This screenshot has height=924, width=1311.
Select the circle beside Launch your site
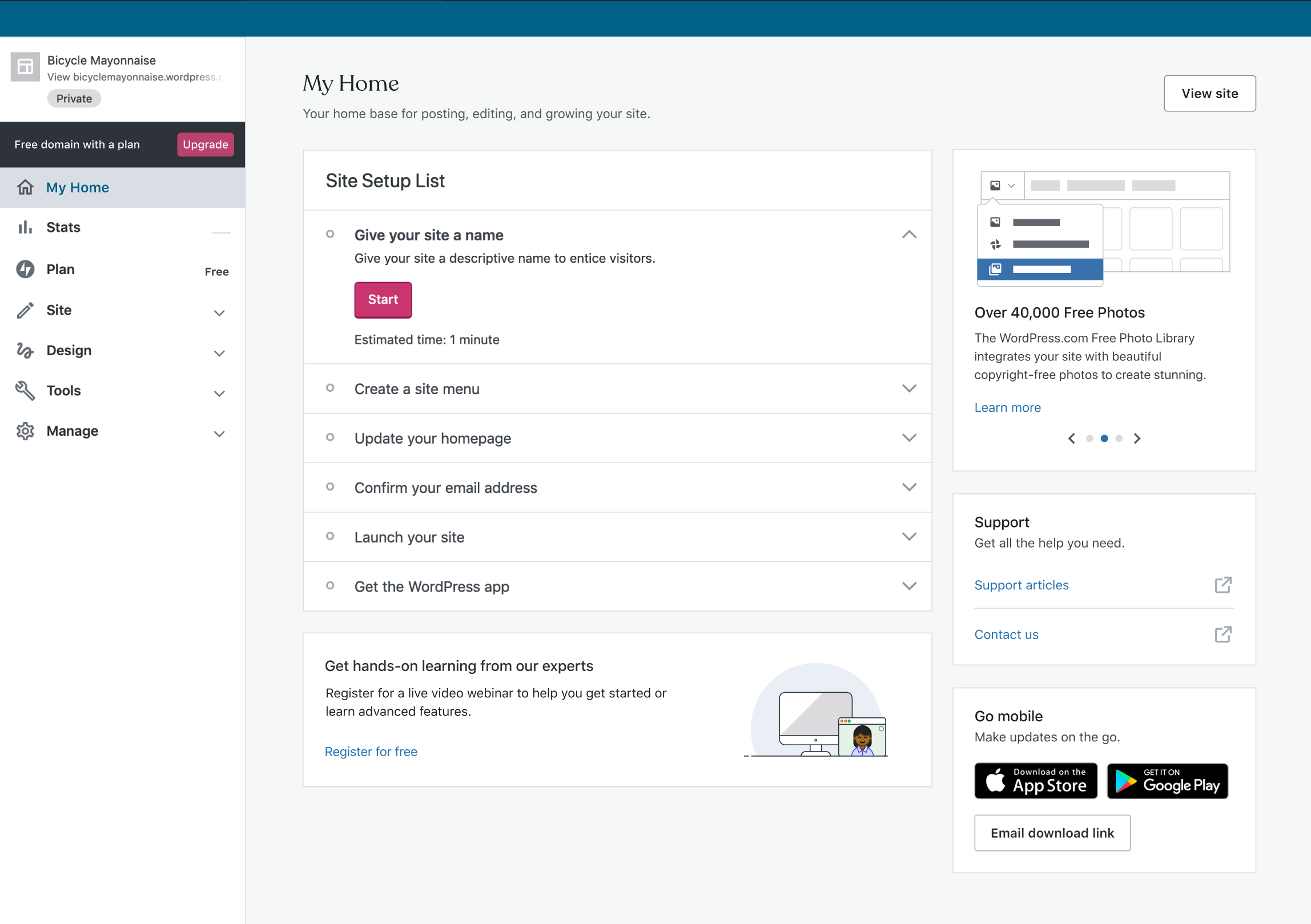pos(330,536)
